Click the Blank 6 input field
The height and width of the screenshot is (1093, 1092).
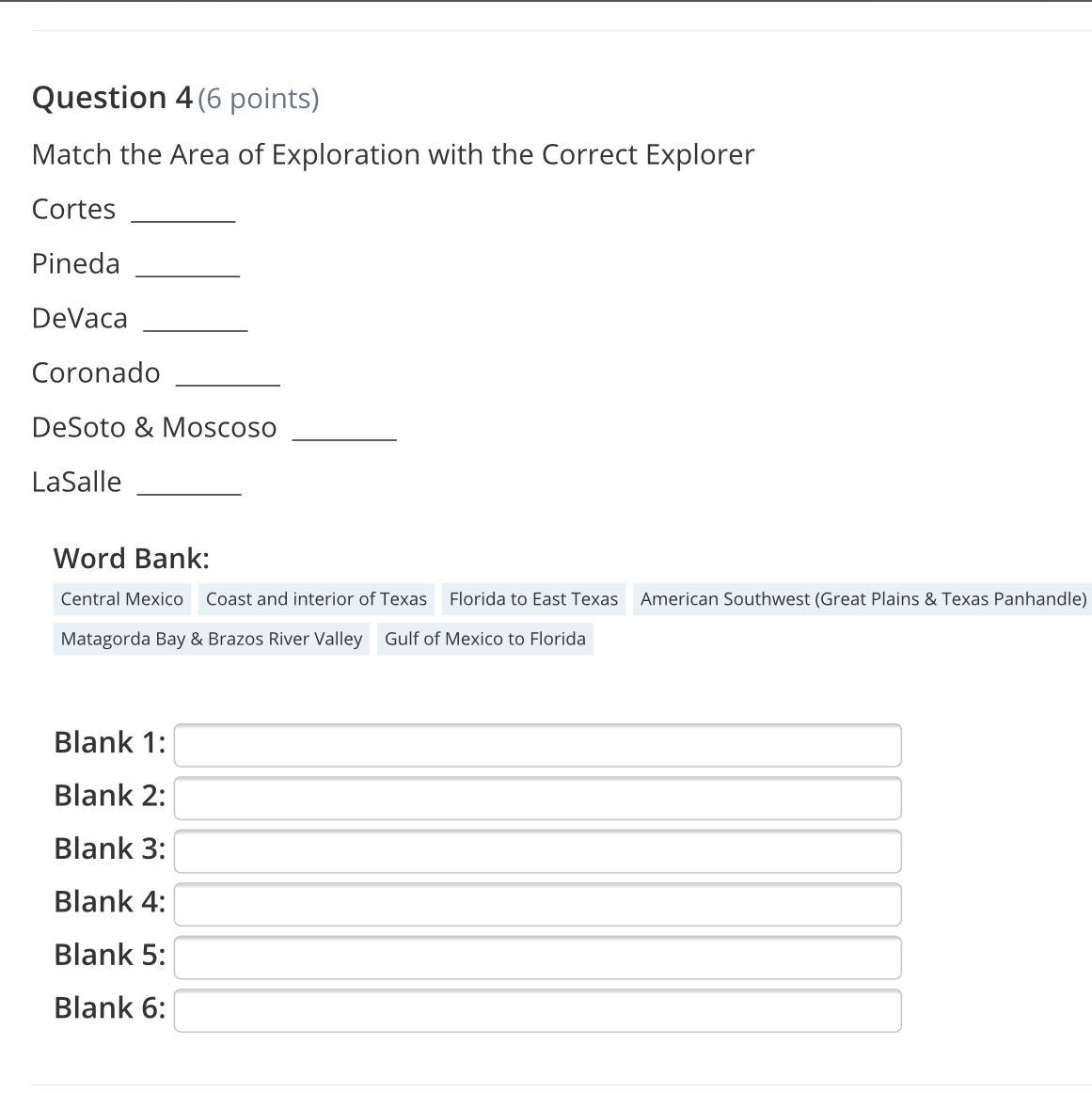pos(537,1010)
